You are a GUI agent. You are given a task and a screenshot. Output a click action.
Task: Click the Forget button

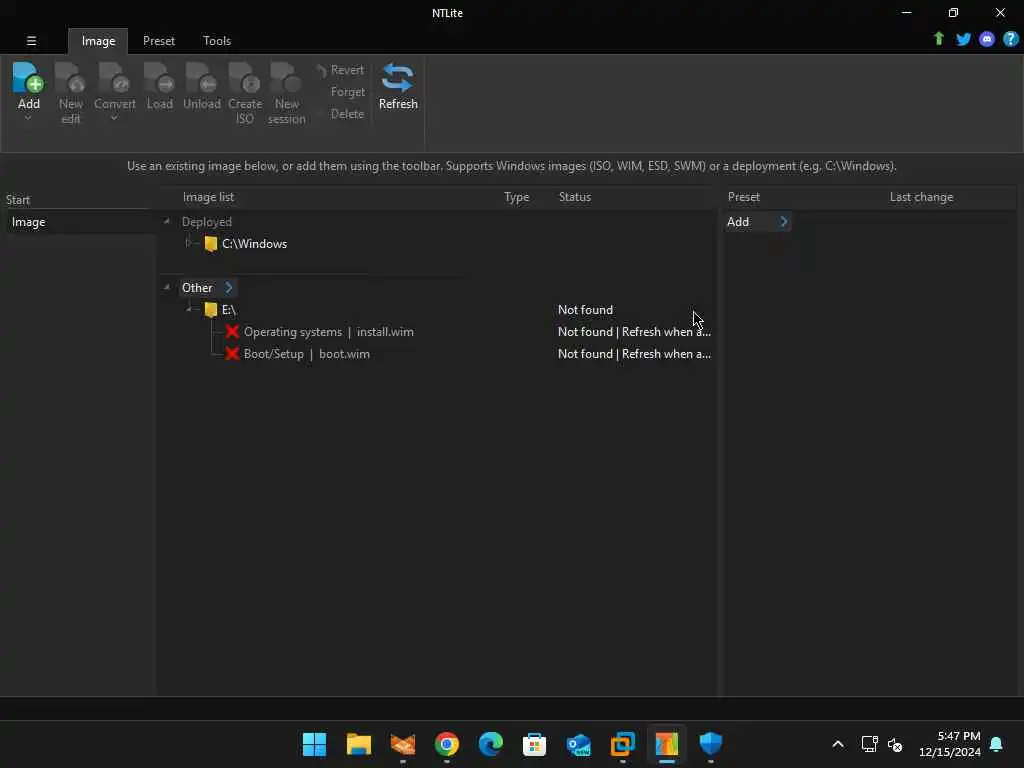point(347,92)
